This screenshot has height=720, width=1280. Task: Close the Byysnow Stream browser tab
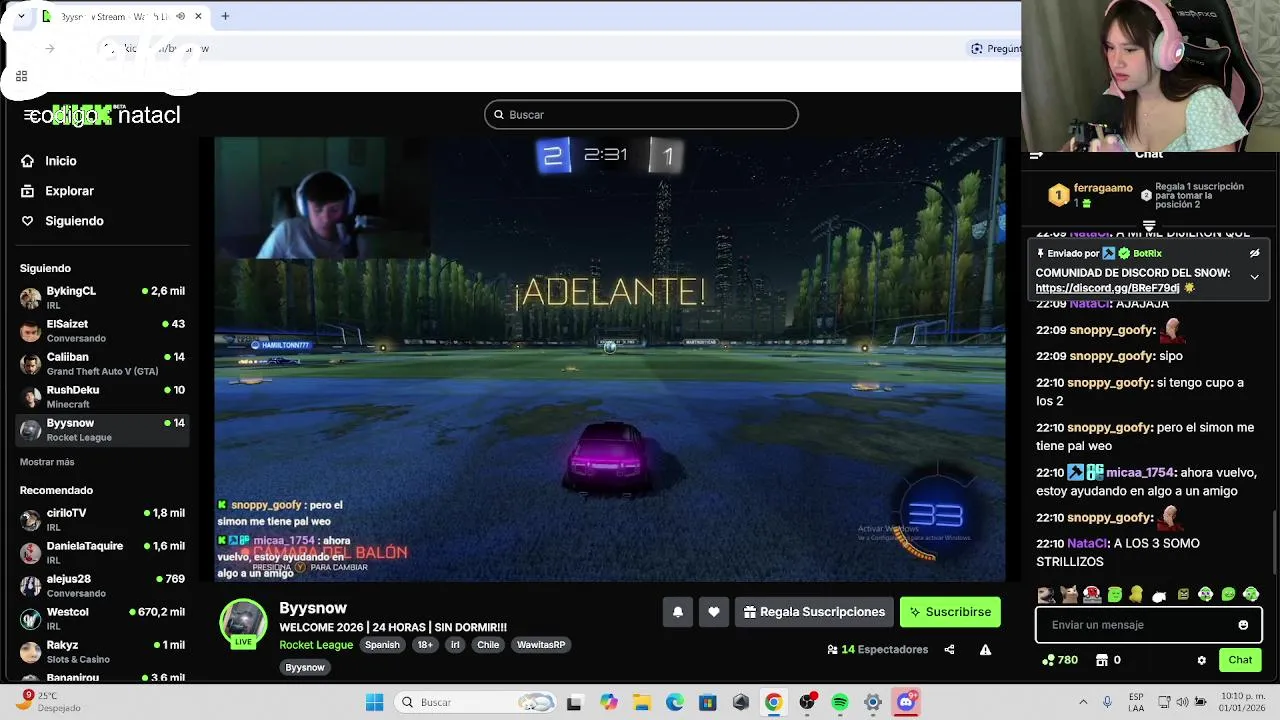coord(198,16)
